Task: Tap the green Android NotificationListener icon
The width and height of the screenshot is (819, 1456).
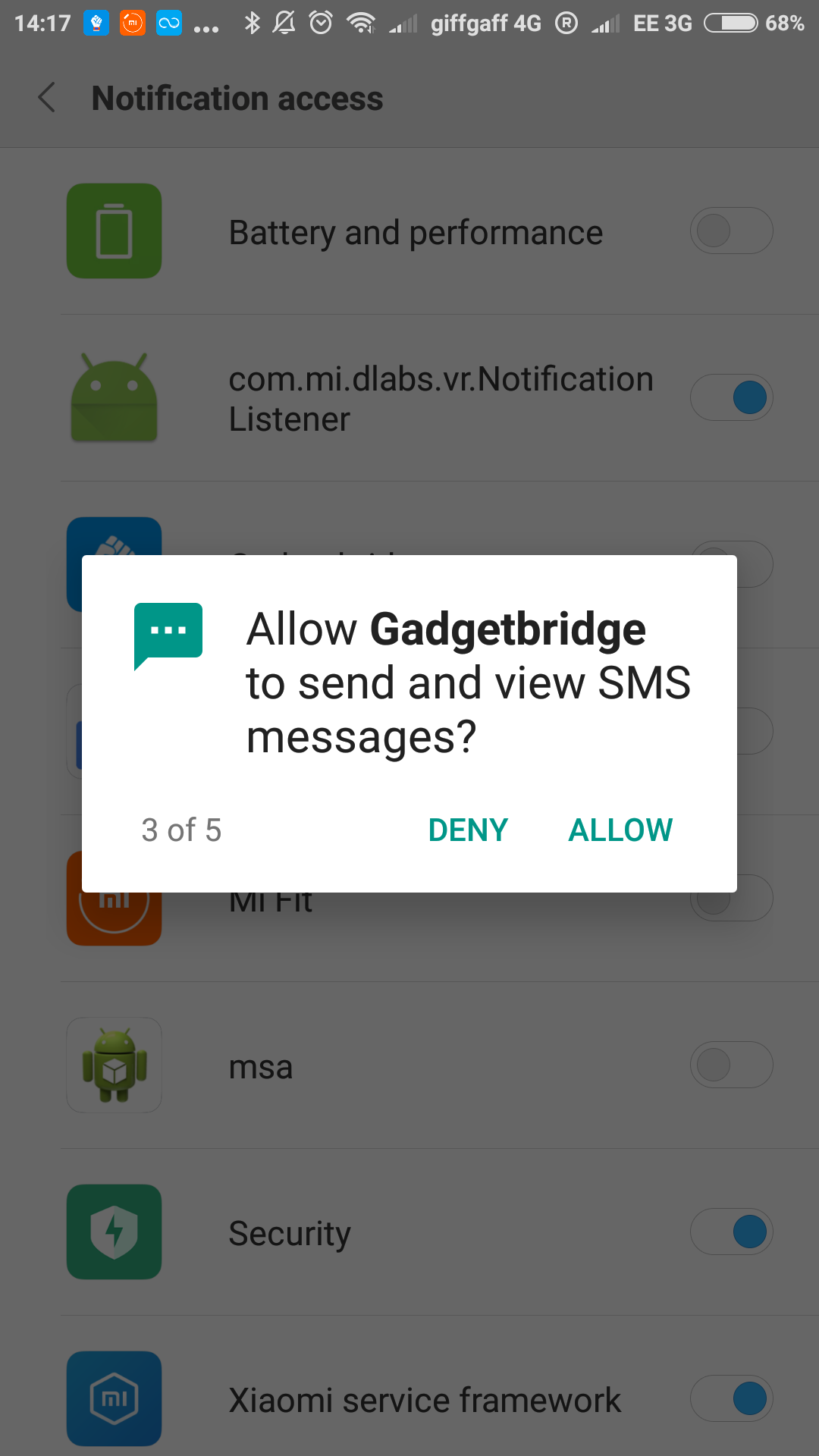Action: 114,397
